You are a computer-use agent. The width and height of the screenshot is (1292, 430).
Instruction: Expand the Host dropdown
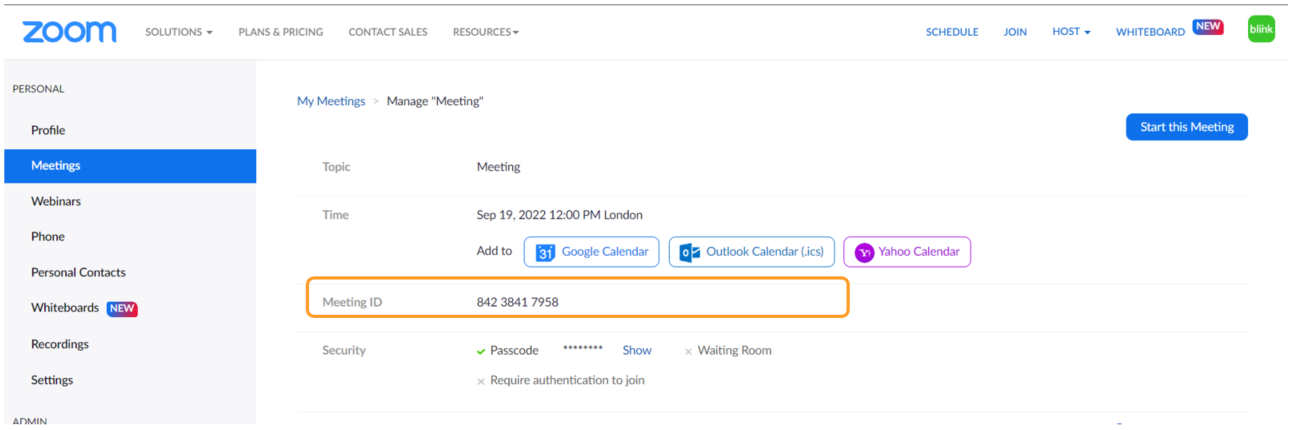click(1071, 32)
